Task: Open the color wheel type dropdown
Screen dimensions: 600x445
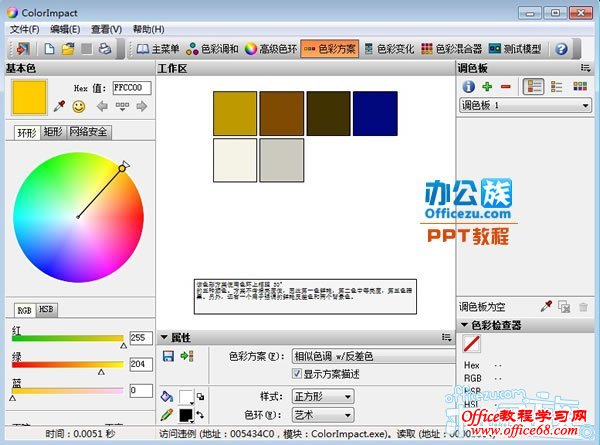Action: coord(323,415)
